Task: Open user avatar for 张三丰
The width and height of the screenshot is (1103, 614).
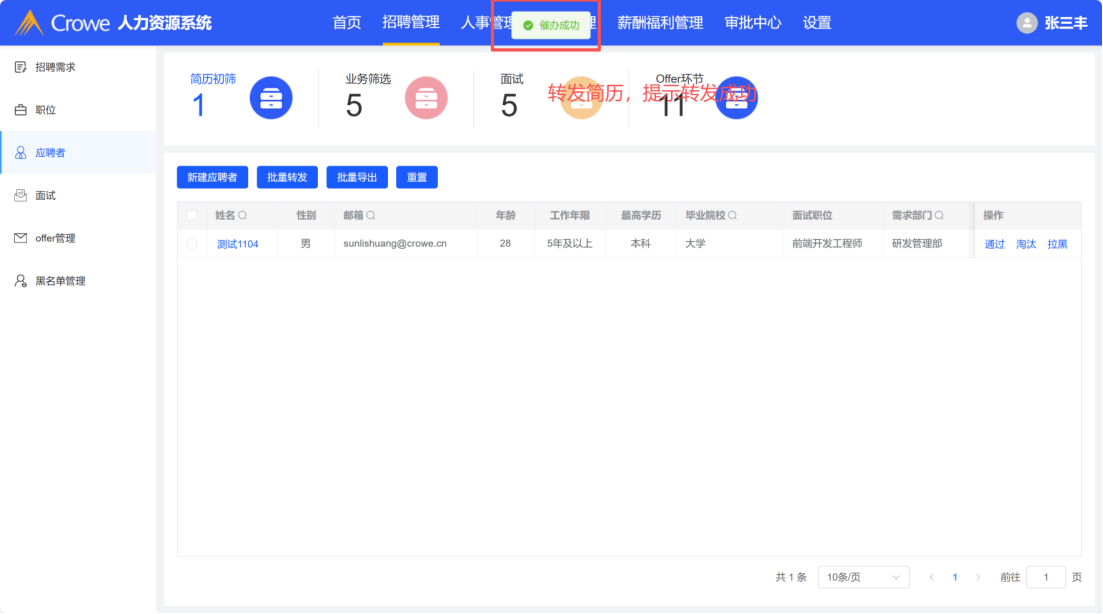Action: 1027,23
